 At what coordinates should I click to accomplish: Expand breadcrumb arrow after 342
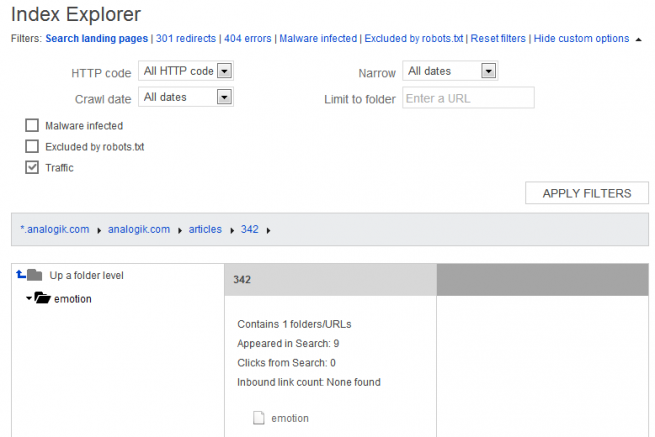[268, 231]
